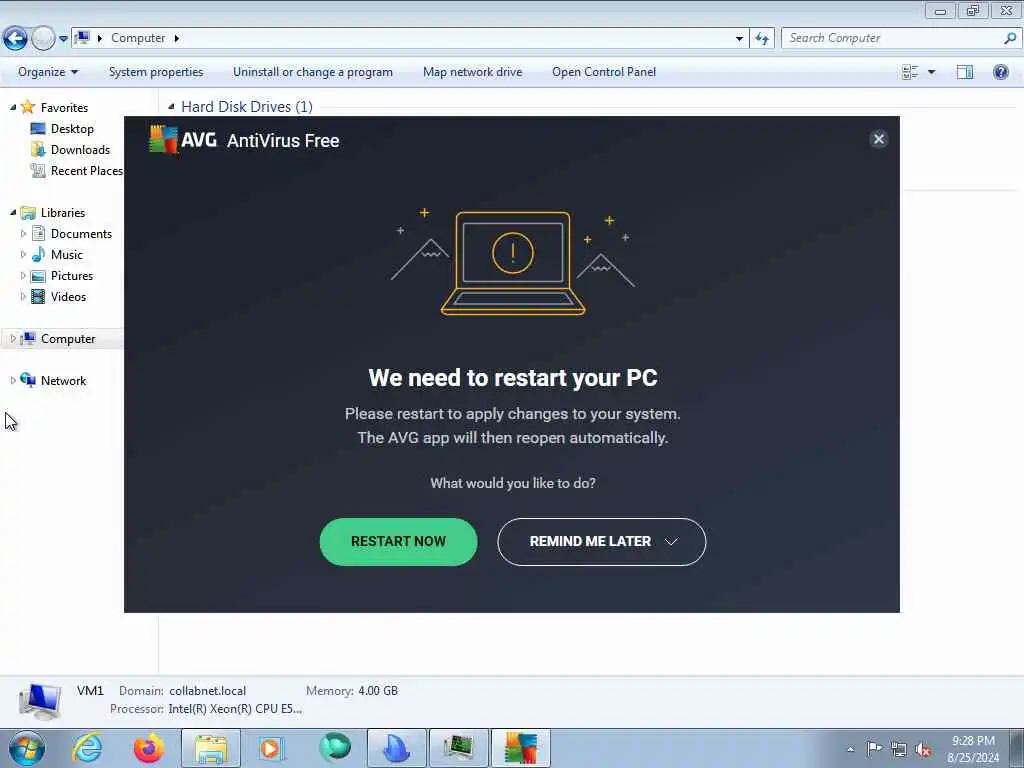Select Desktop in Favorites

pos(72,129)
